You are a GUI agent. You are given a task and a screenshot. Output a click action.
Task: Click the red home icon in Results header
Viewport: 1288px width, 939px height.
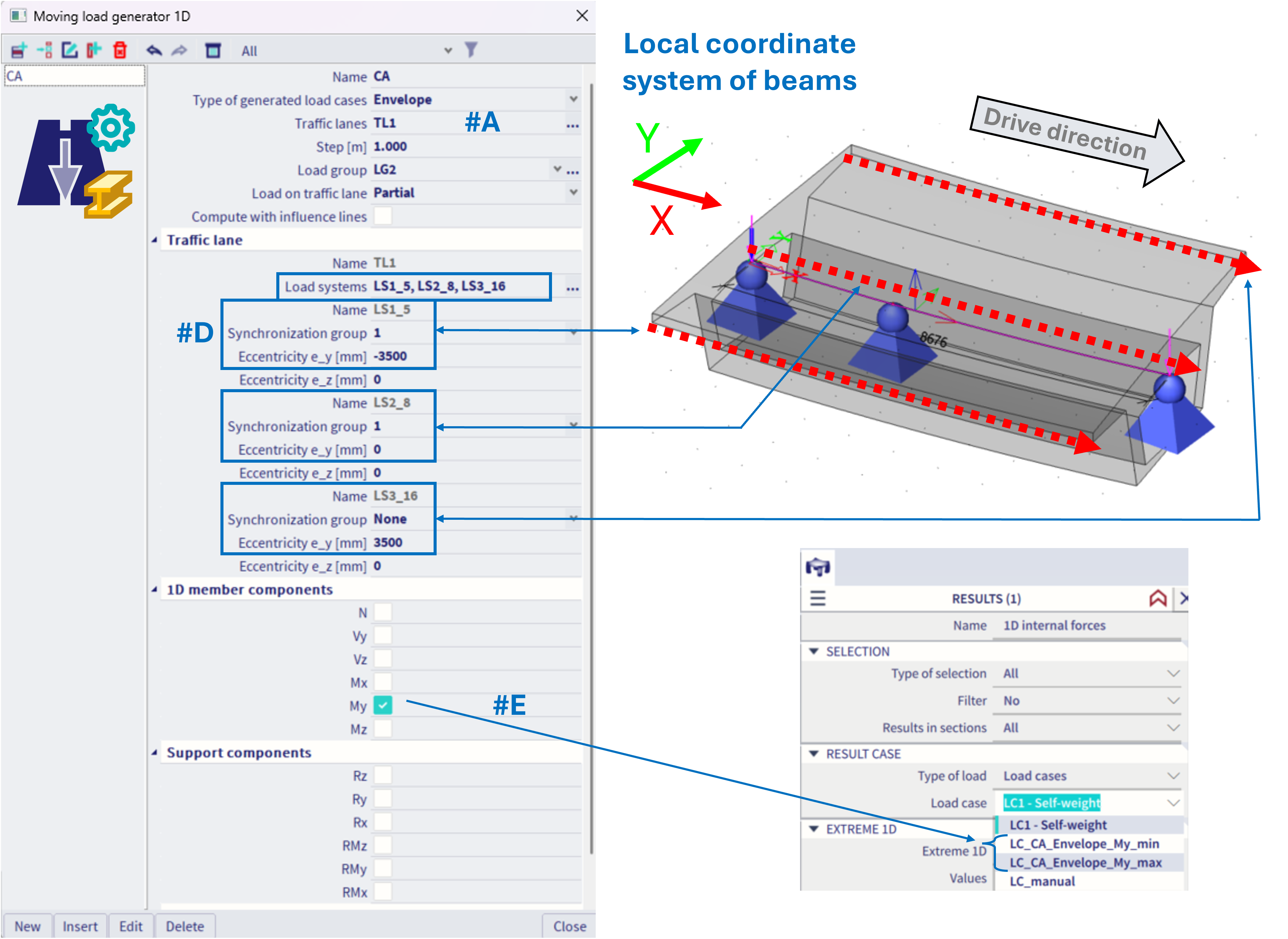click(x=1157, y=598)
